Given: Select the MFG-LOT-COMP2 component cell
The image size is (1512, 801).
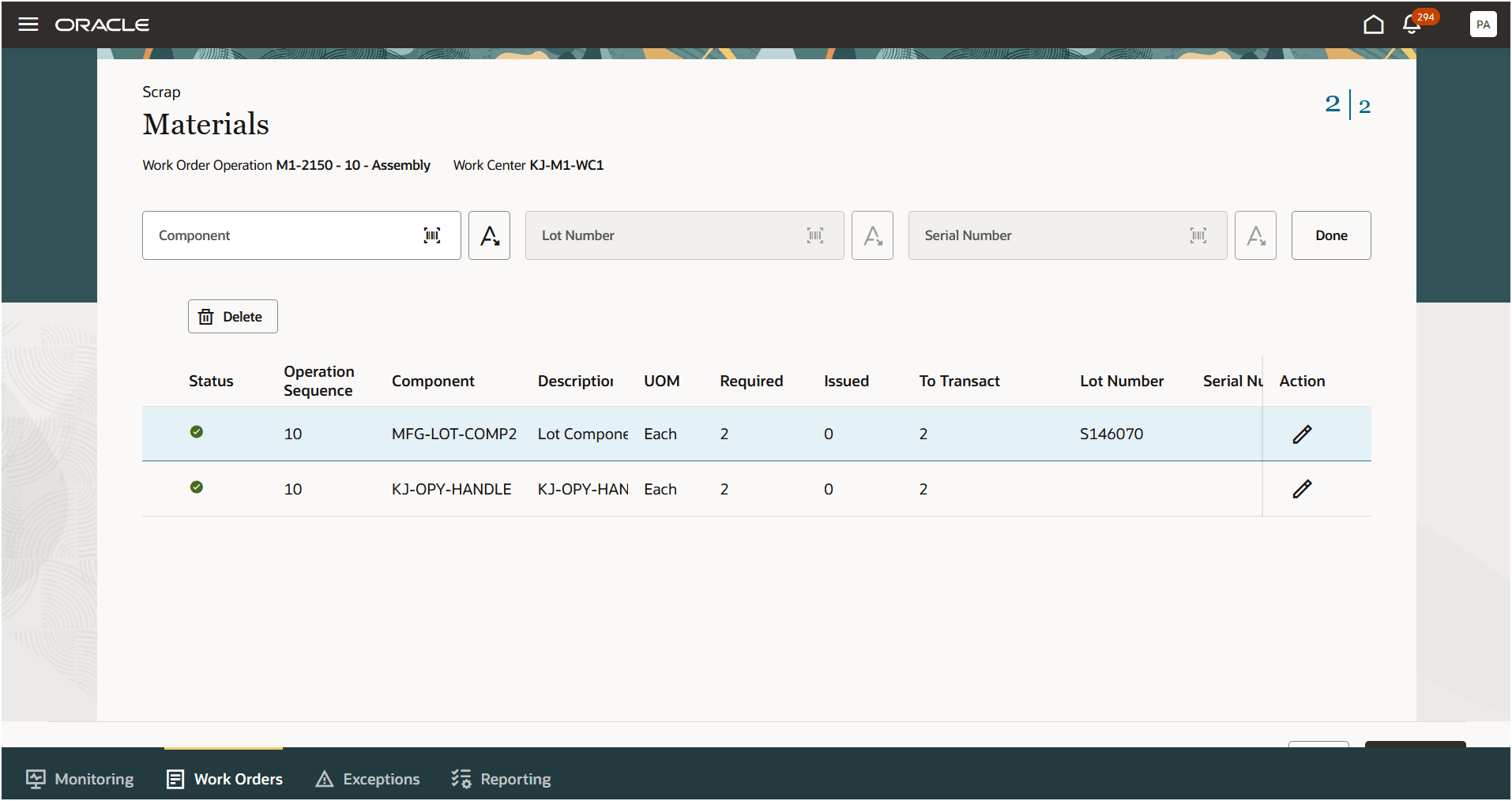Looking at the screenshot, I should click(454, 434).
